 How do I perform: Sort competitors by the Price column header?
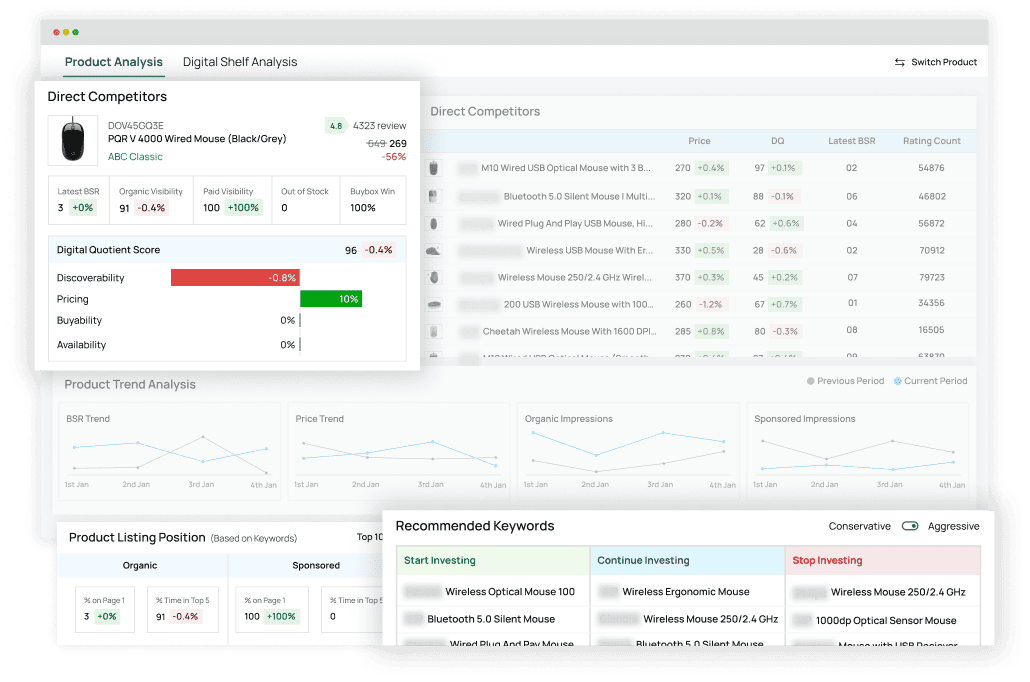[699, 141]
